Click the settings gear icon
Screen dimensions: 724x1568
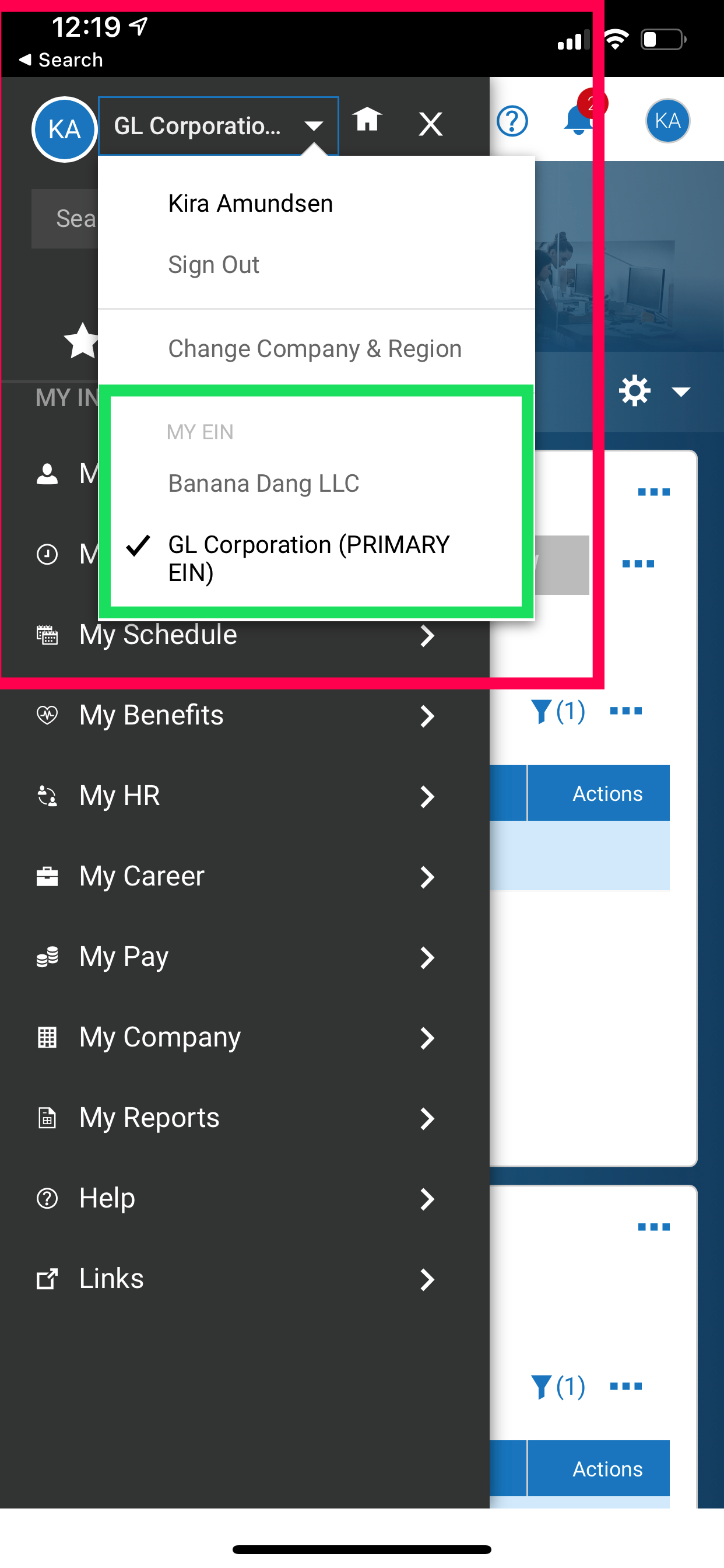coord(635,390)
